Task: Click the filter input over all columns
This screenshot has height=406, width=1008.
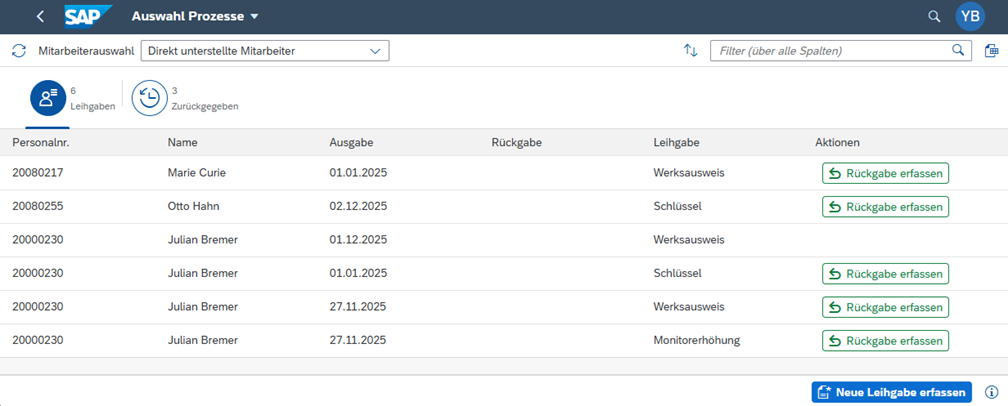Action: pos(828,51)
